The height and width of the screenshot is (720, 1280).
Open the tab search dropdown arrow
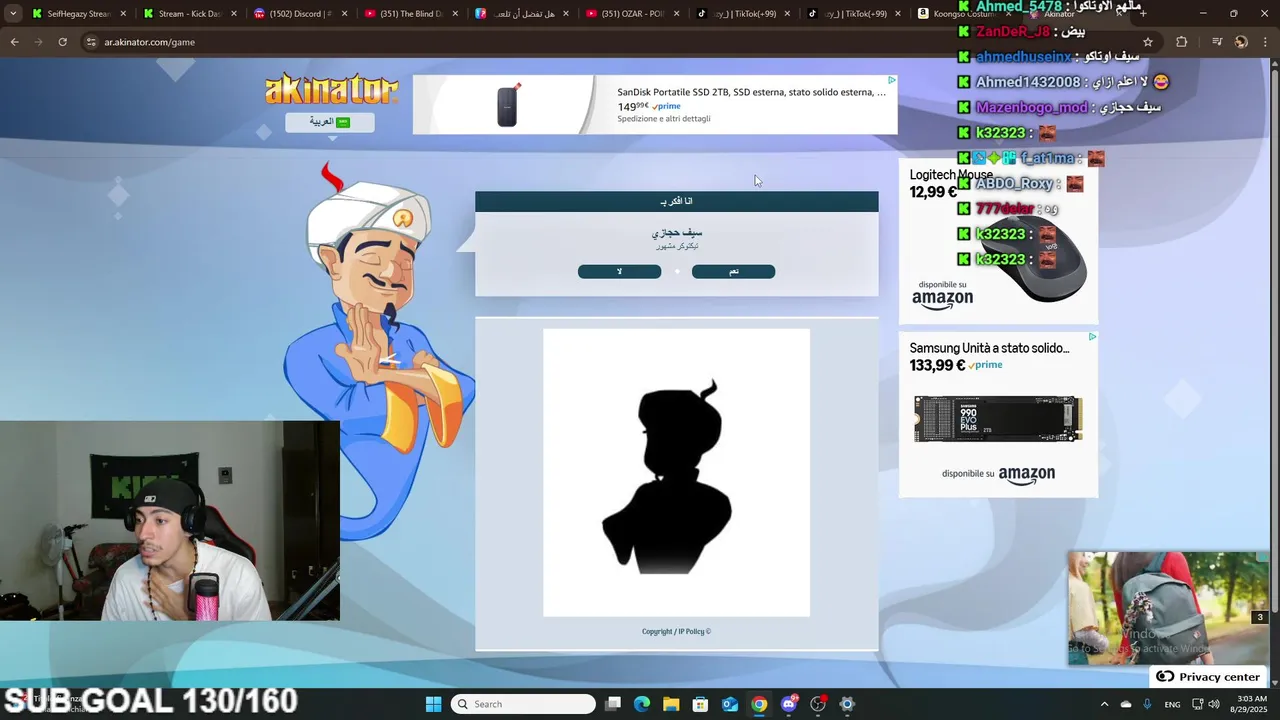(x=13, y=14)
